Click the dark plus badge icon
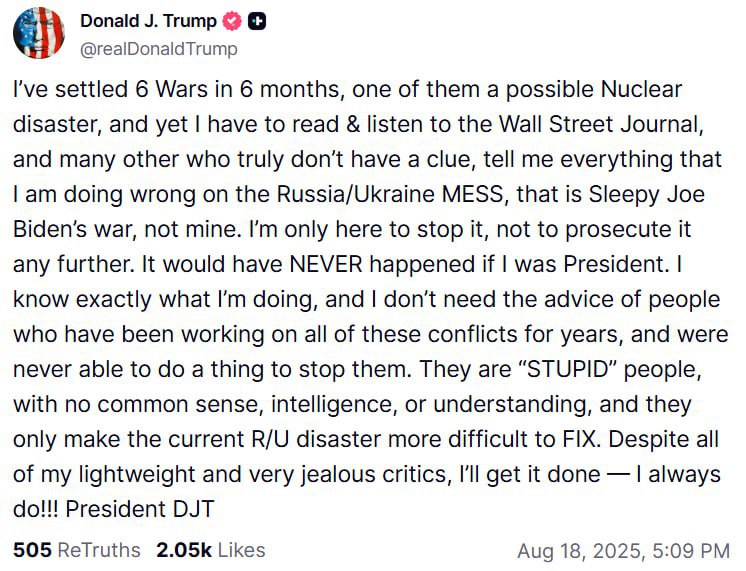Image resolution: width=746 pixels, height=571 pixels. click(257, 21)
